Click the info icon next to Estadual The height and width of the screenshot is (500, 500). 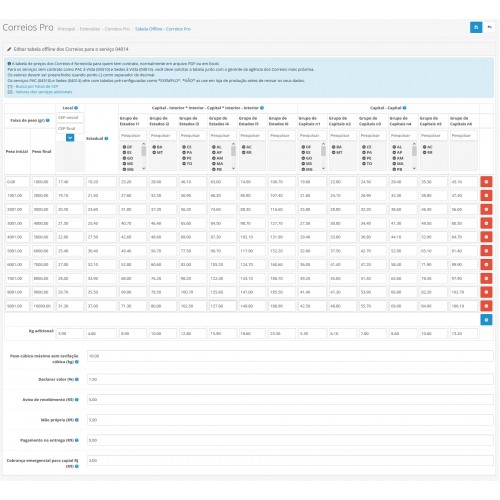[106, 138]
